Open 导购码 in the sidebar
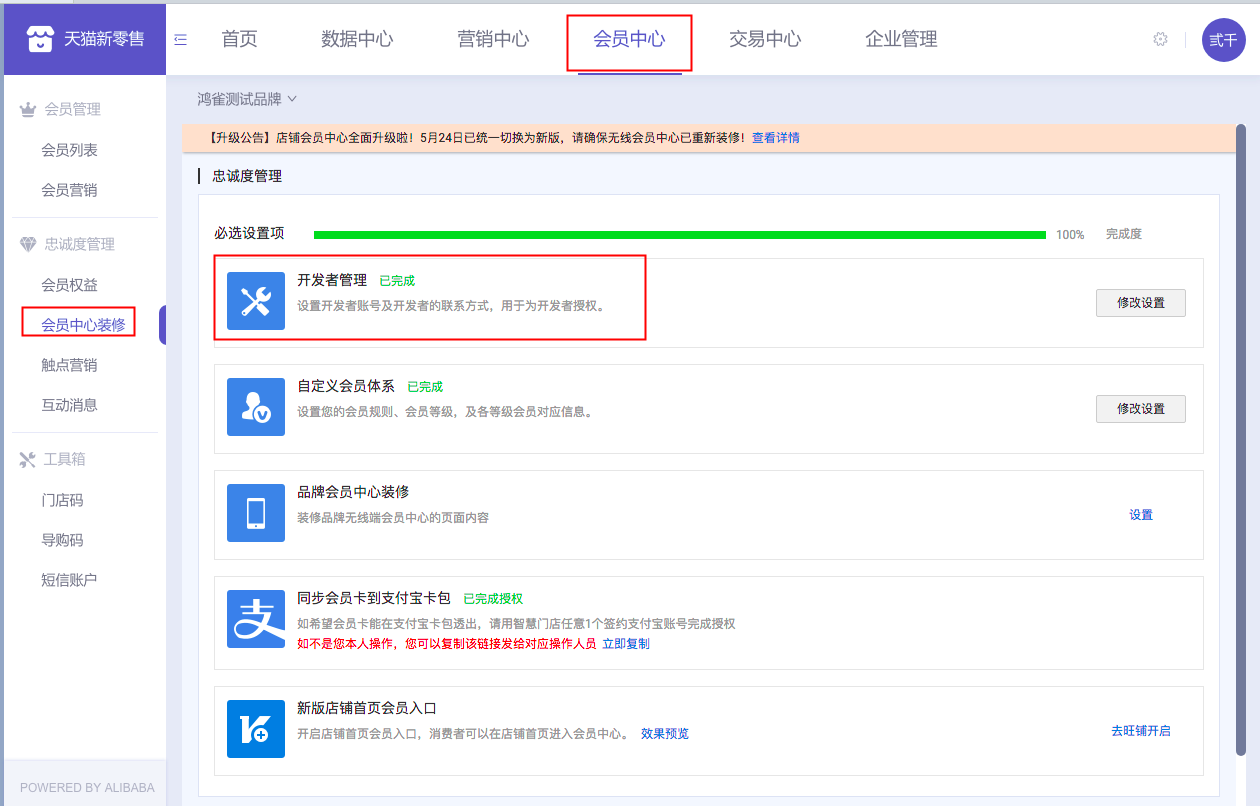This screenshot has height=806, width=1260. (x=62, y=540)
